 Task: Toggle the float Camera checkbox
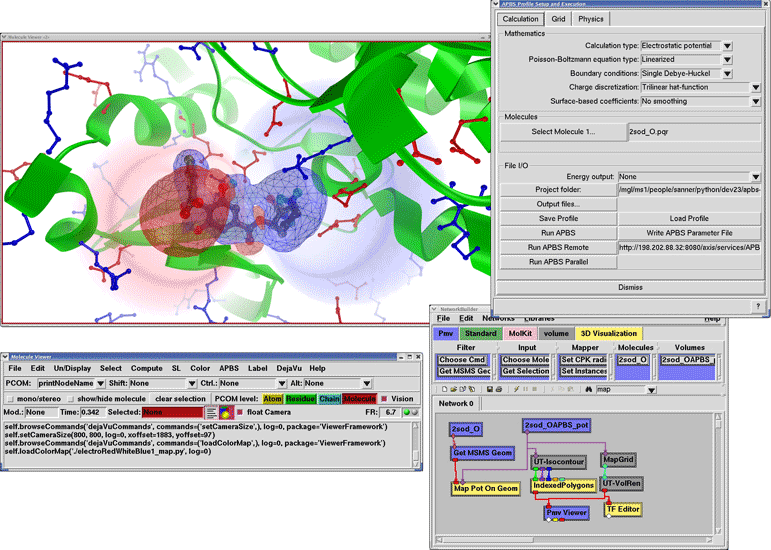240,412
